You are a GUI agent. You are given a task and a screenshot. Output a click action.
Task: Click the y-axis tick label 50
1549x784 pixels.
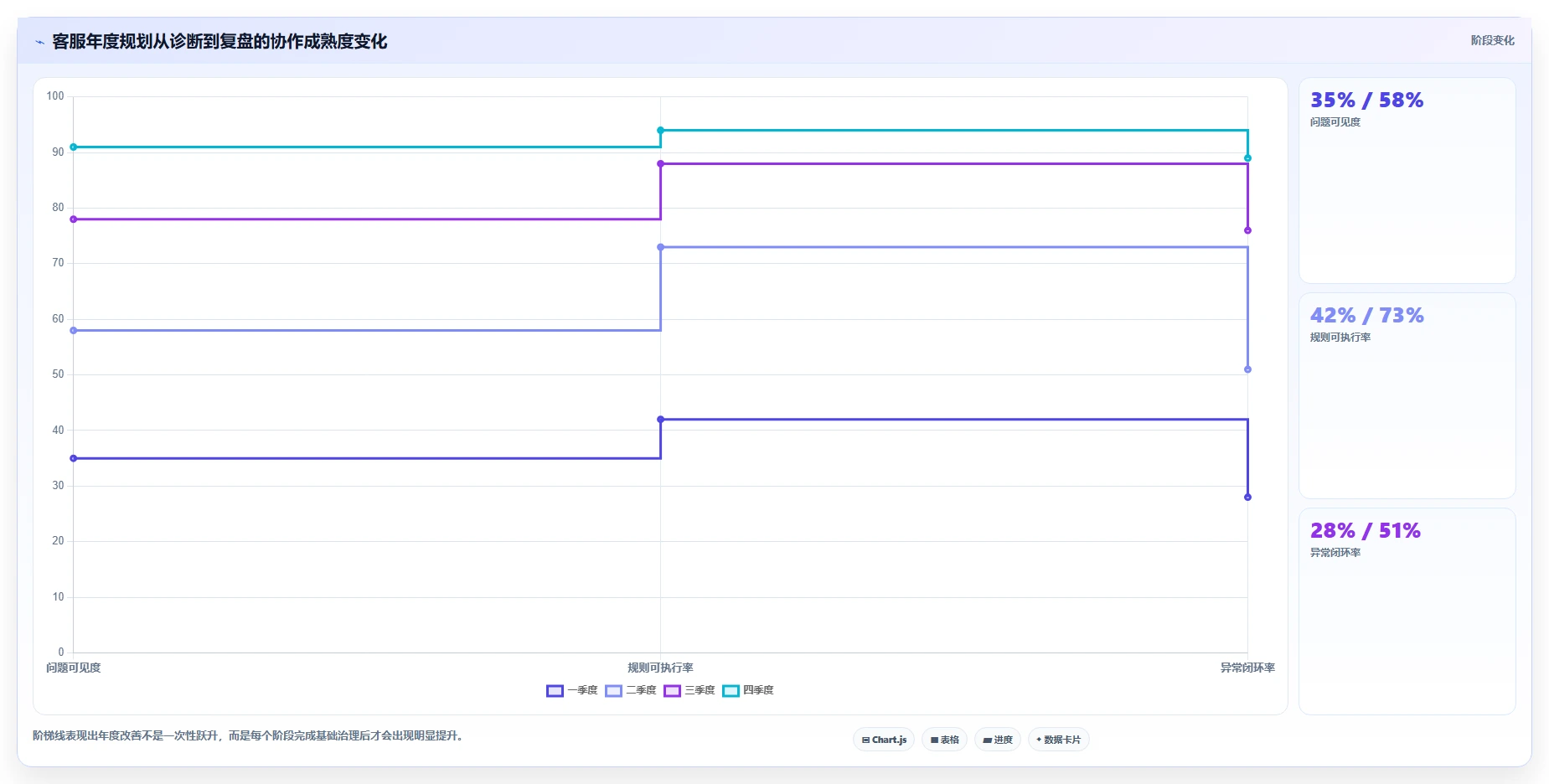click(x=58, y=374)
